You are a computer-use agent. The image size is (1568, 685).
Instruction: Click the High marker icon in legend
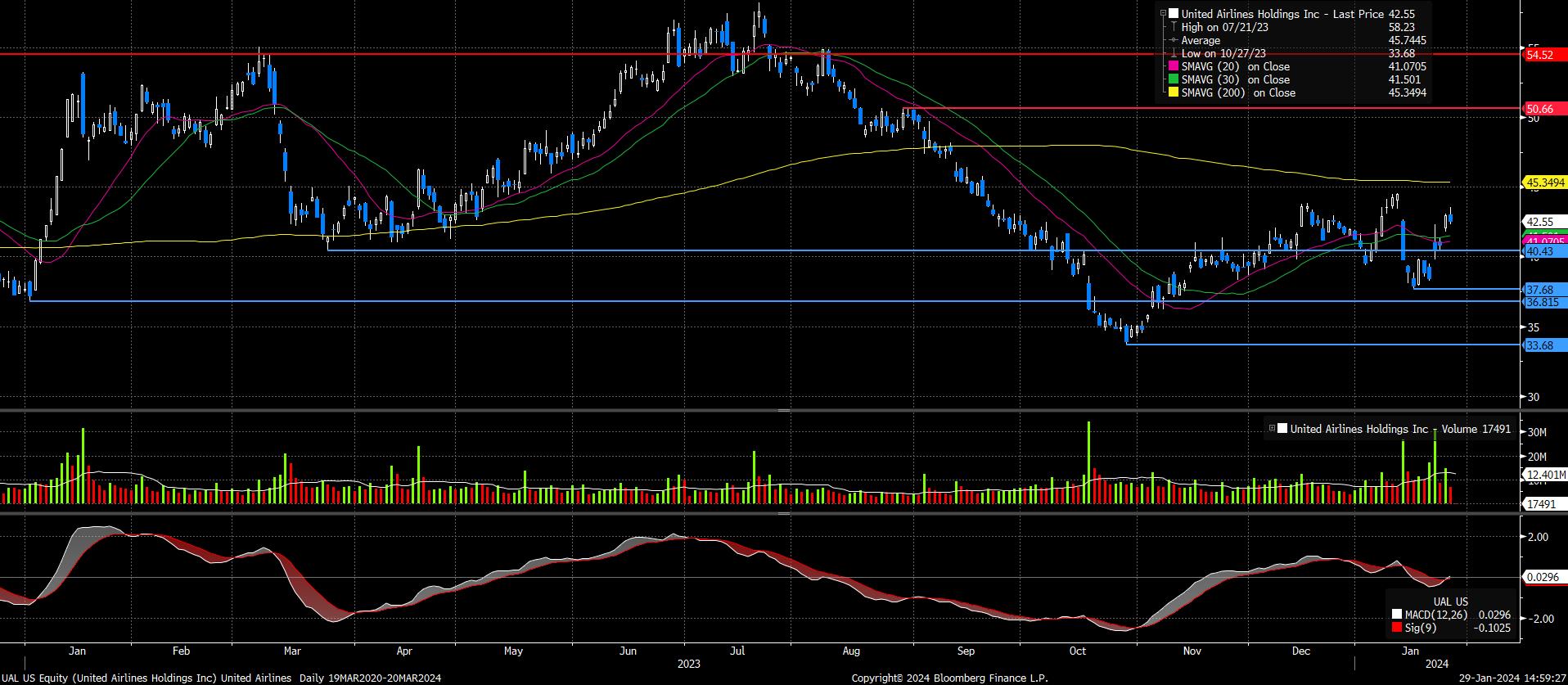pyautogui.click(x=1174, y=27)
